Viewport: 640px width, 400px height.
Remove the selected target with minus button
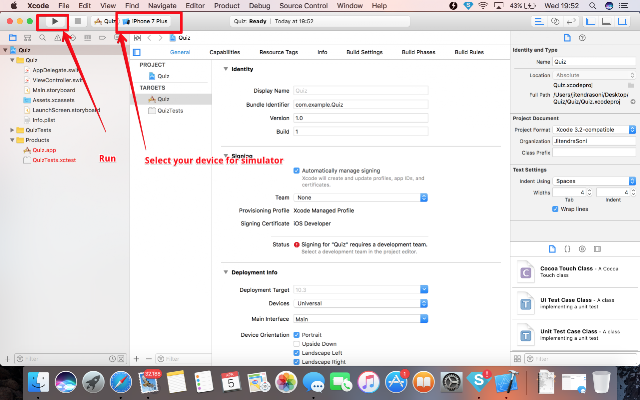pyautogui.click(x=149, y=359)
